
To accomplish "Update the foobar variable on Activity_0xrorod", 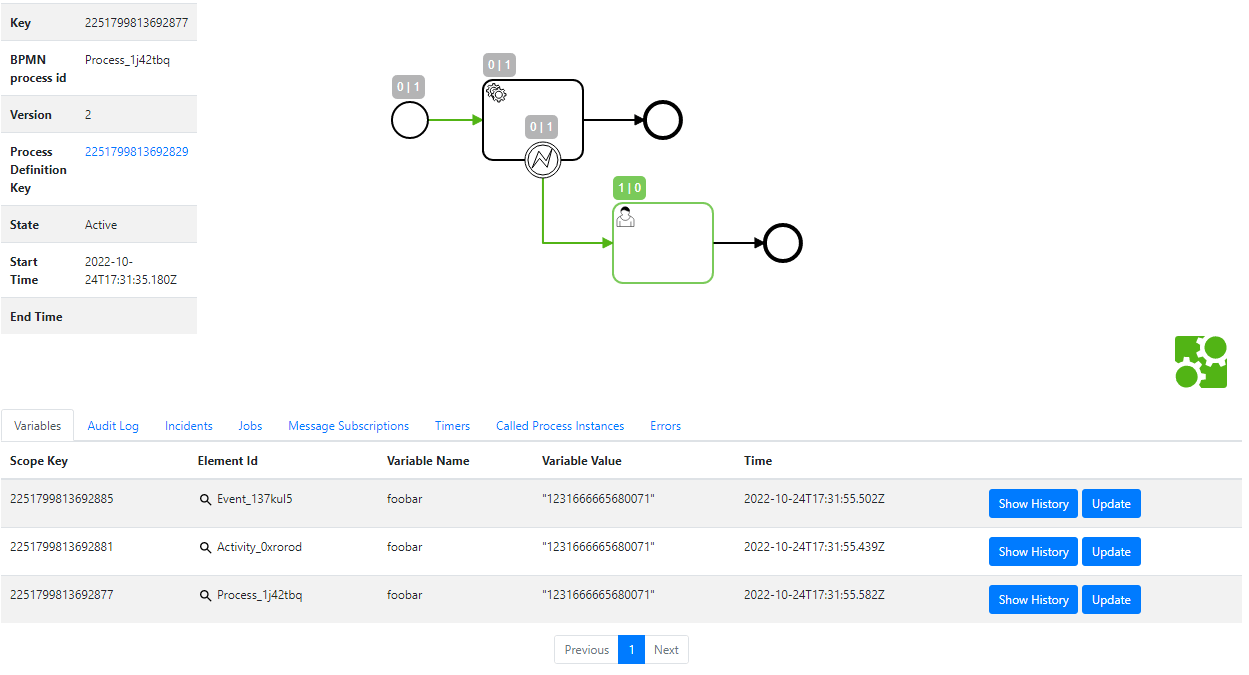I will [1110, 551].
